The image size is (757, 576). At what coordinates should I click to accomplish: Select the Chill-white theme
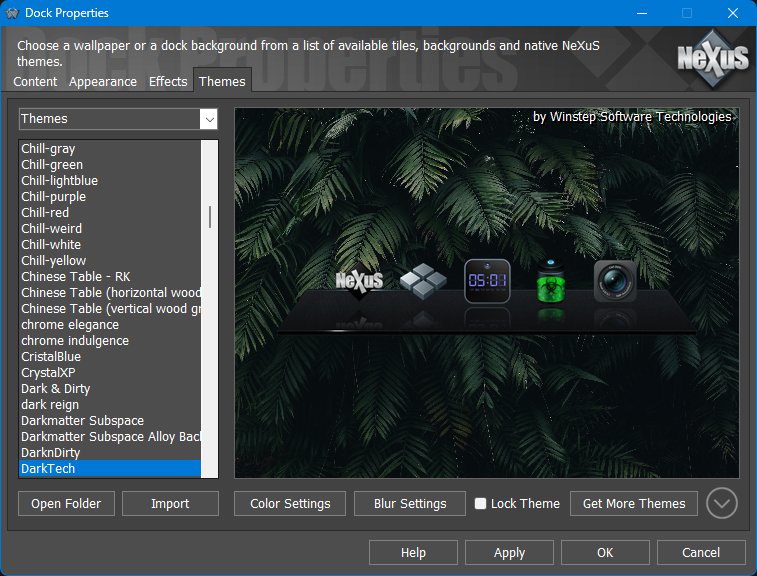pos(110,244)
